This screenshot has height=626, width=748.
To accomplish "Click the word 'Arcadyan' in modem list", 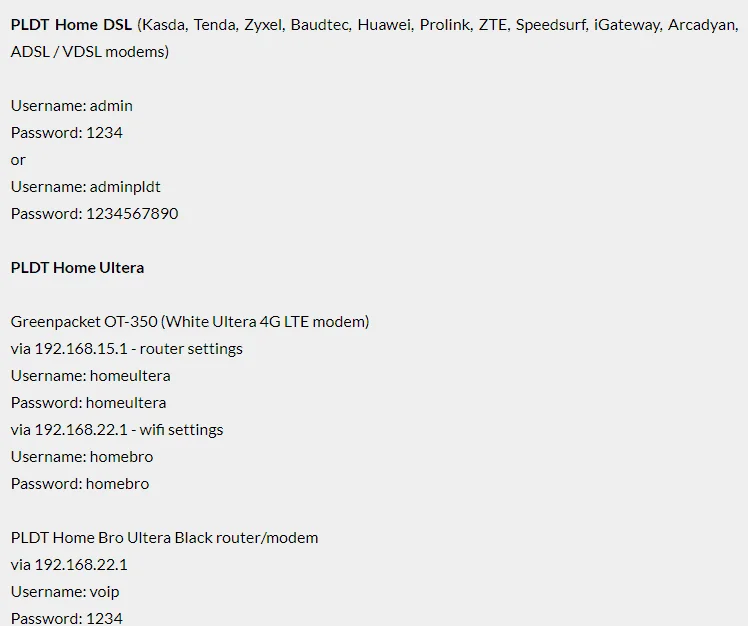I will (x=702, y=25).
